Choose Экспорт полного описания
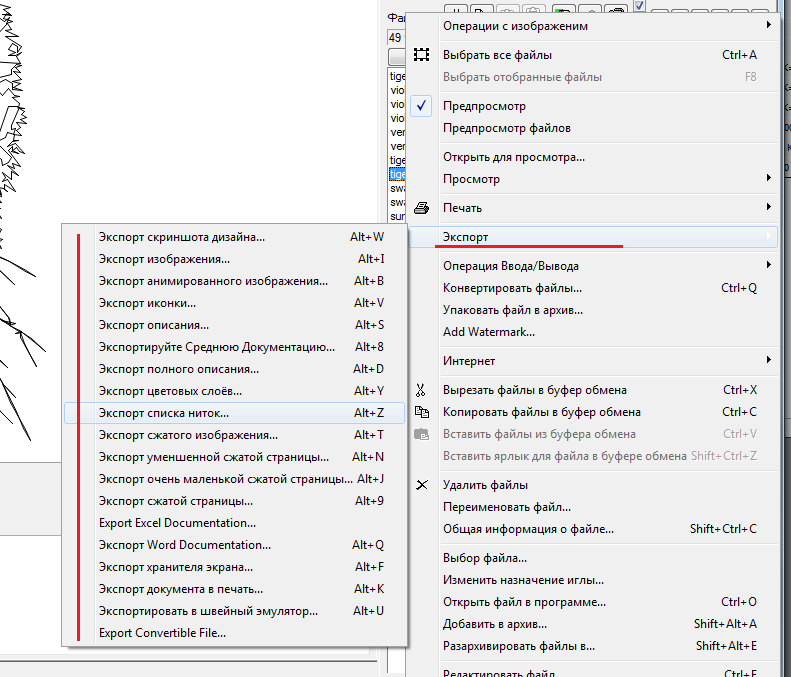 235,369
